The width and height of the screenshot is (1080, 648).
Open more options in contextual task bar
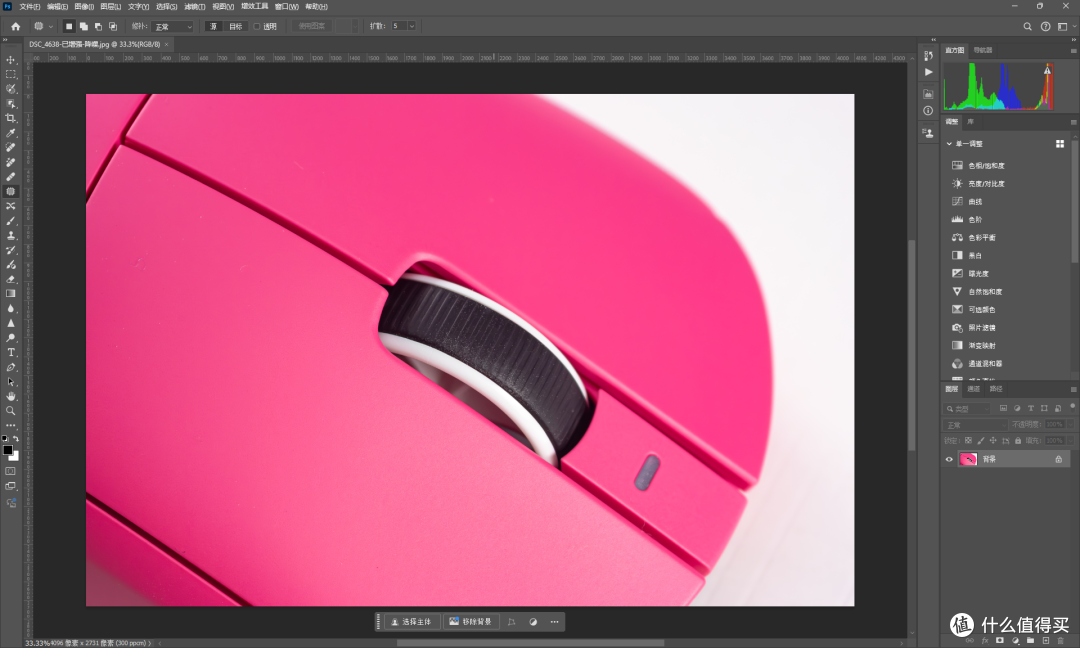point(554,622)
